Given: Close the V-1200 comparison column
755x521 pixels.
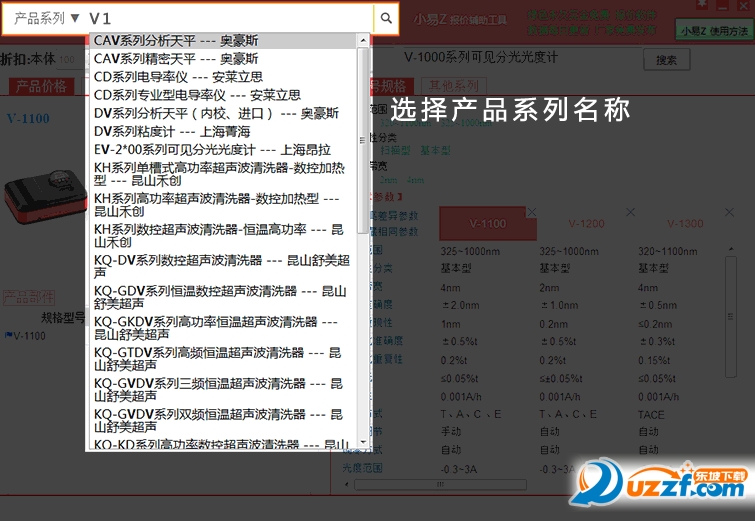Looking at the screenshot, I should pos(631,211).
